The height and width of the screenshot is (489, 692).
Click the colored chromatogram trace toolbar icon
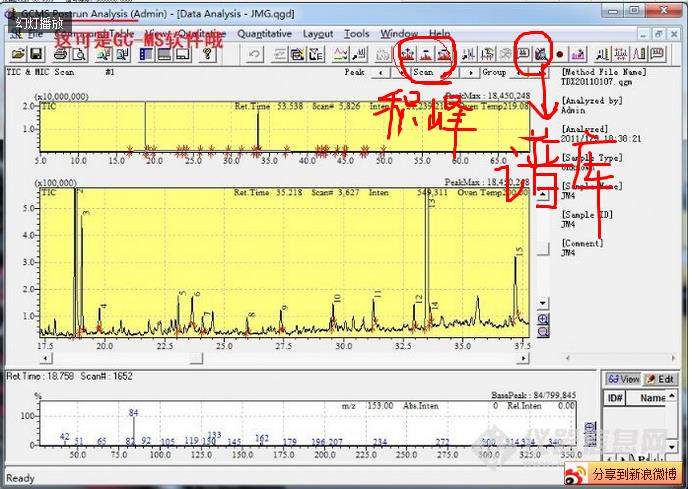pyautogui.click(x=340, y=54)
